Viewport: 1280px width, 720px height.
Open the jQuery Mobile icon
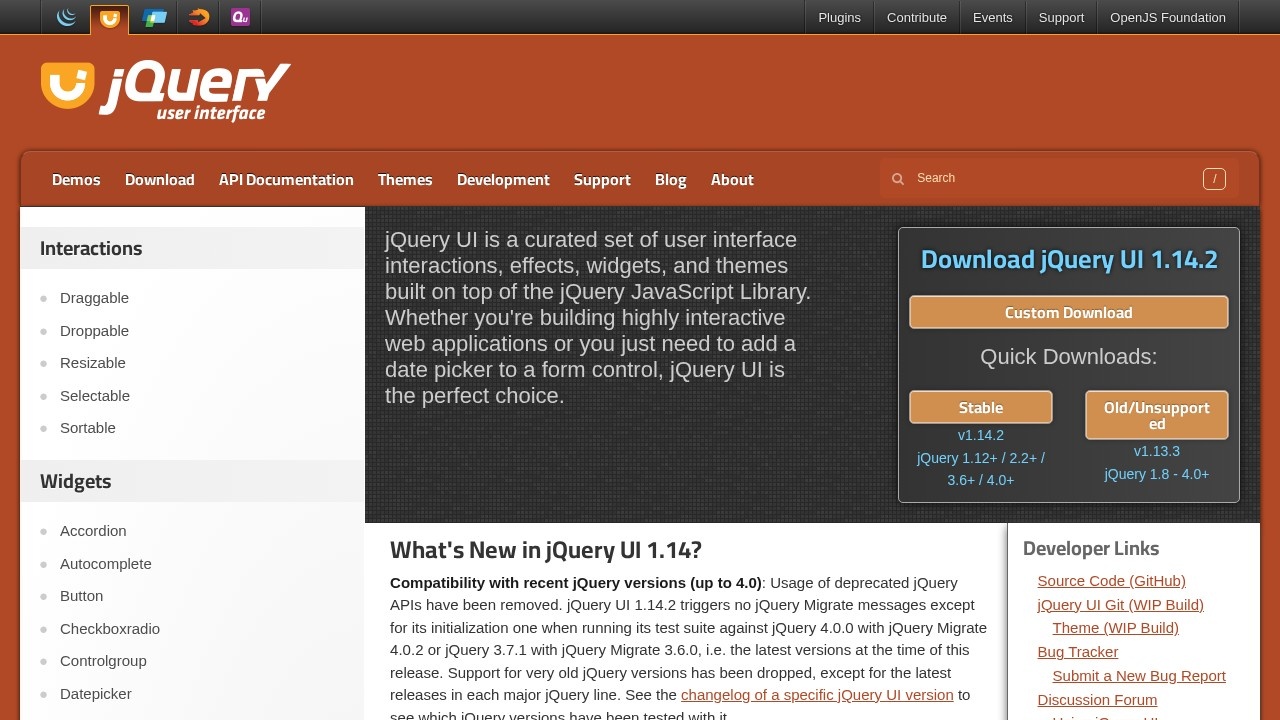155,17
